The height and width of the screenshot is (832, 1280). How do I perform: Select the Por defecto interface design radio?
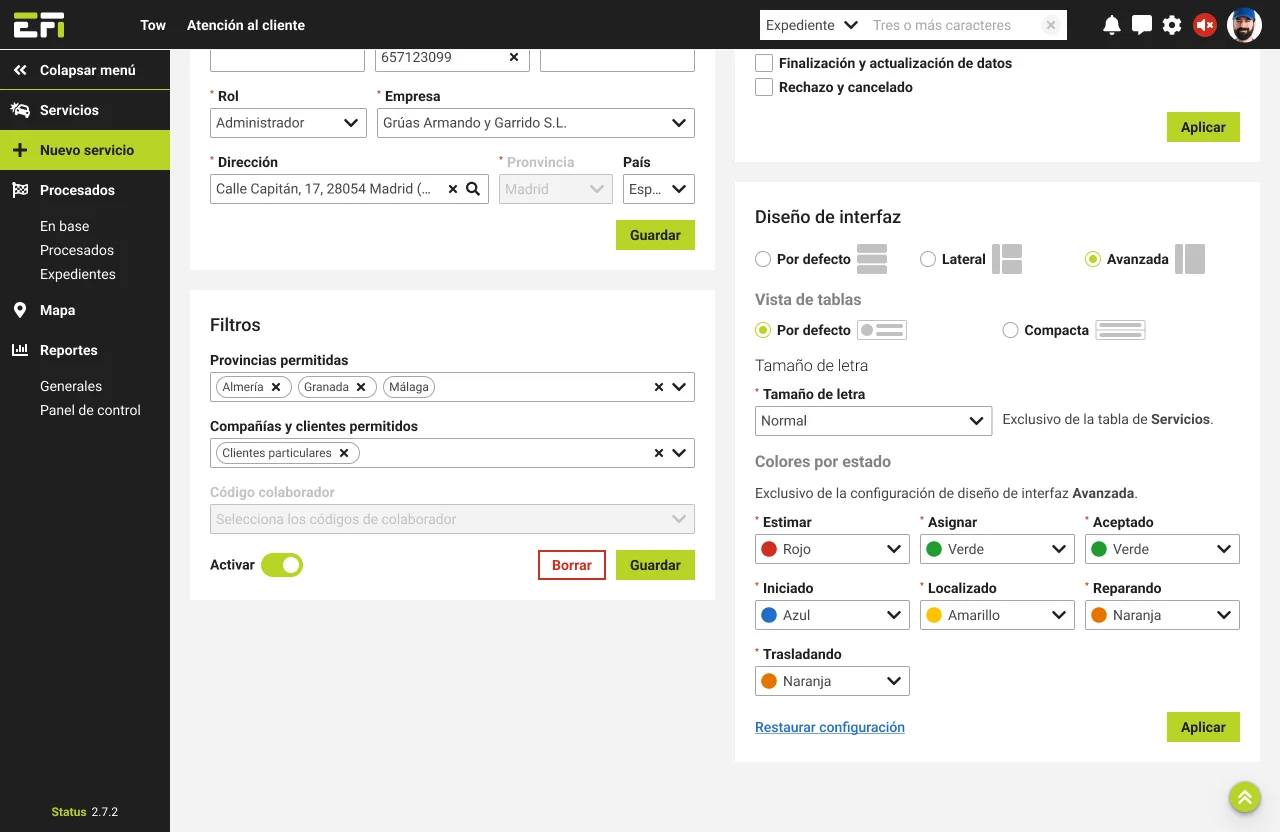point(763,259)
